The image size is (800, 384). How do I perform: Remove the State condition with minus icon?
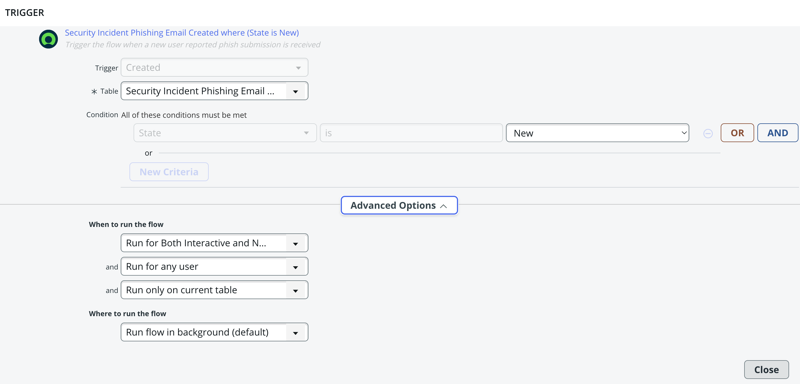click(x=708, y=134)
